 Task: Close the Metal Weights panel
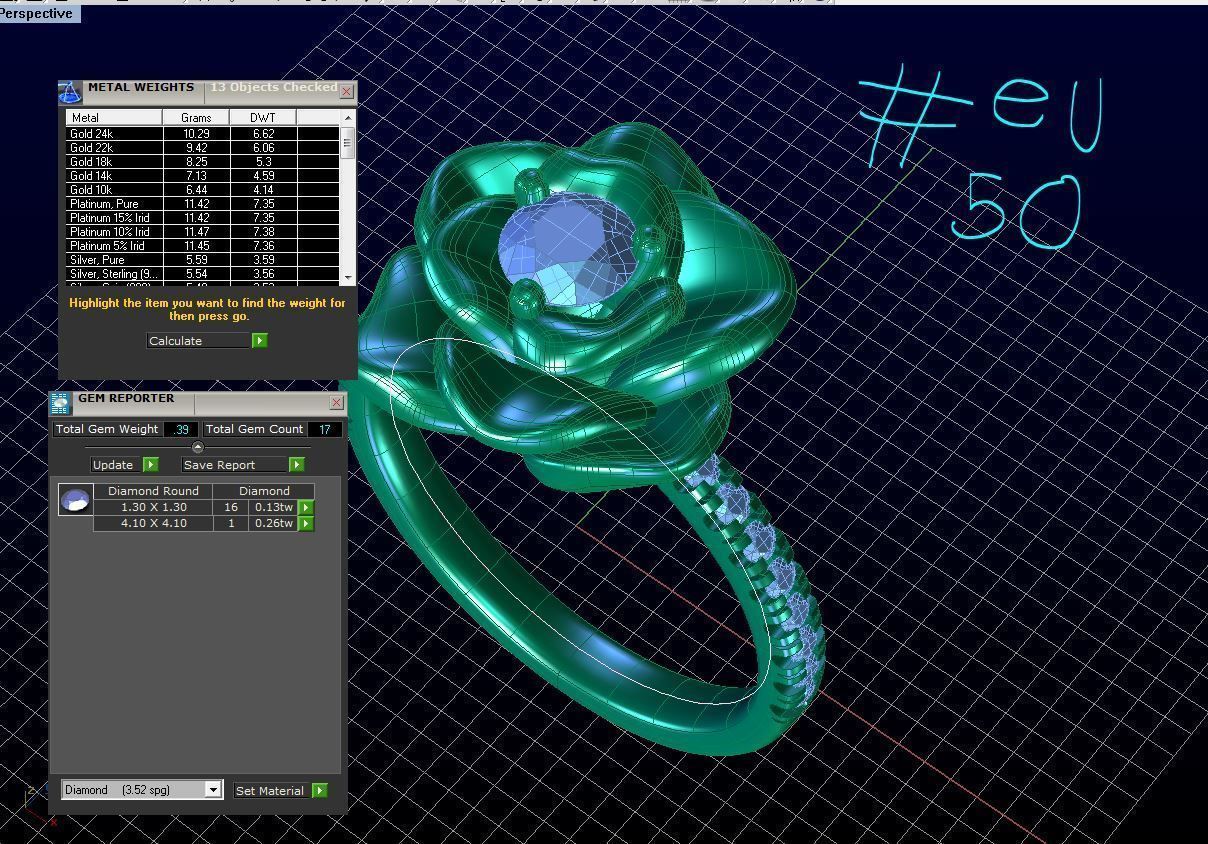(347, 91)
